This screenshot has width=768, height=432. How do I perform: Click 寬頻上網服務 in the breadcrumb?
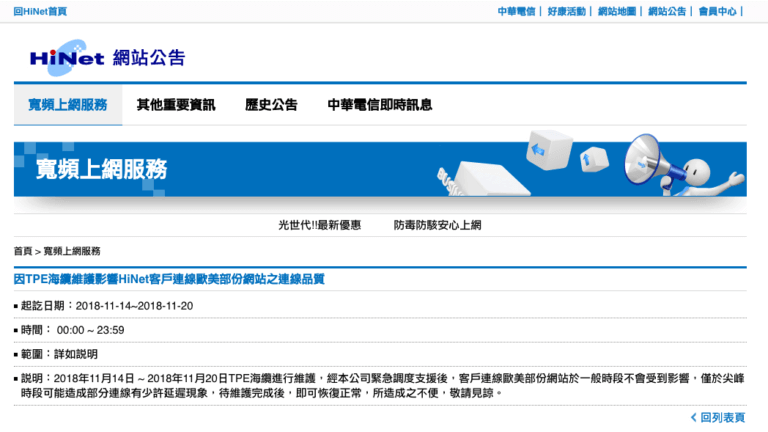(72, 251)
